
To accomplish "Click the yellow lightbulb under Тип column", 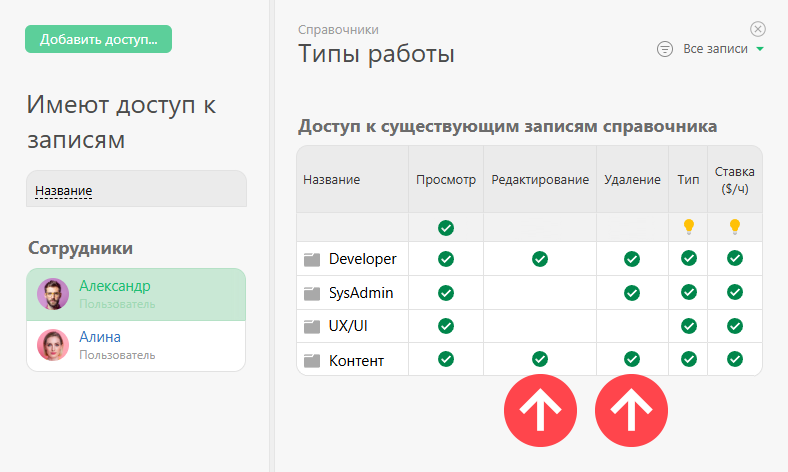I will click(688, 227).
